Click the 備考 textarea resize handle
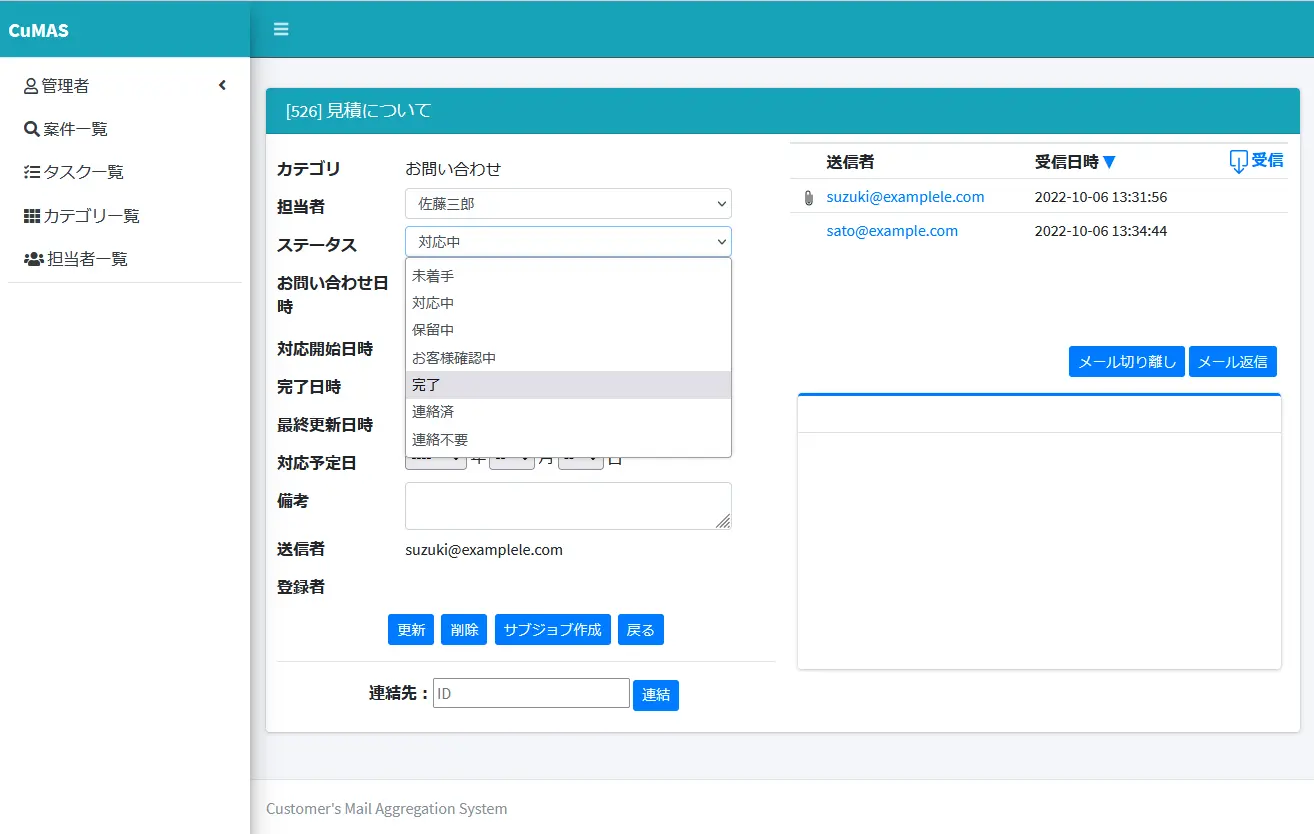Image resolution: width=1314 pixels, height=834 pixels. click(723, 521)
